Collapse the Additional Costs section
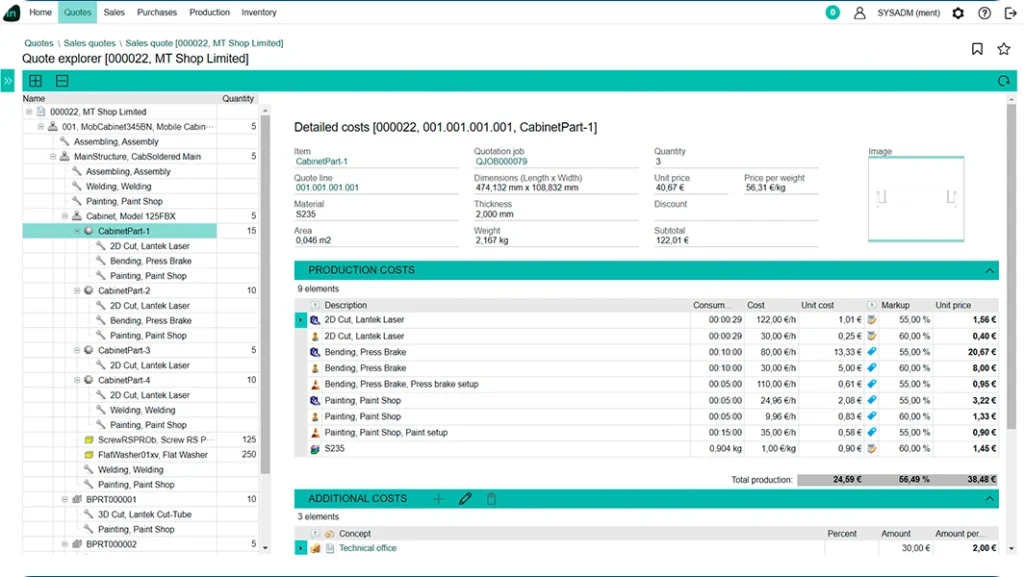1024x577 pixels. pyautogui.click(x=990, y=498)
